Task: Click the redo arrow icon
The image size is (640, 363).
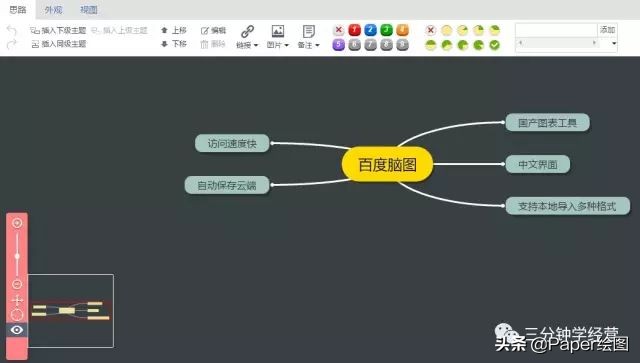Action: point(11,44)
